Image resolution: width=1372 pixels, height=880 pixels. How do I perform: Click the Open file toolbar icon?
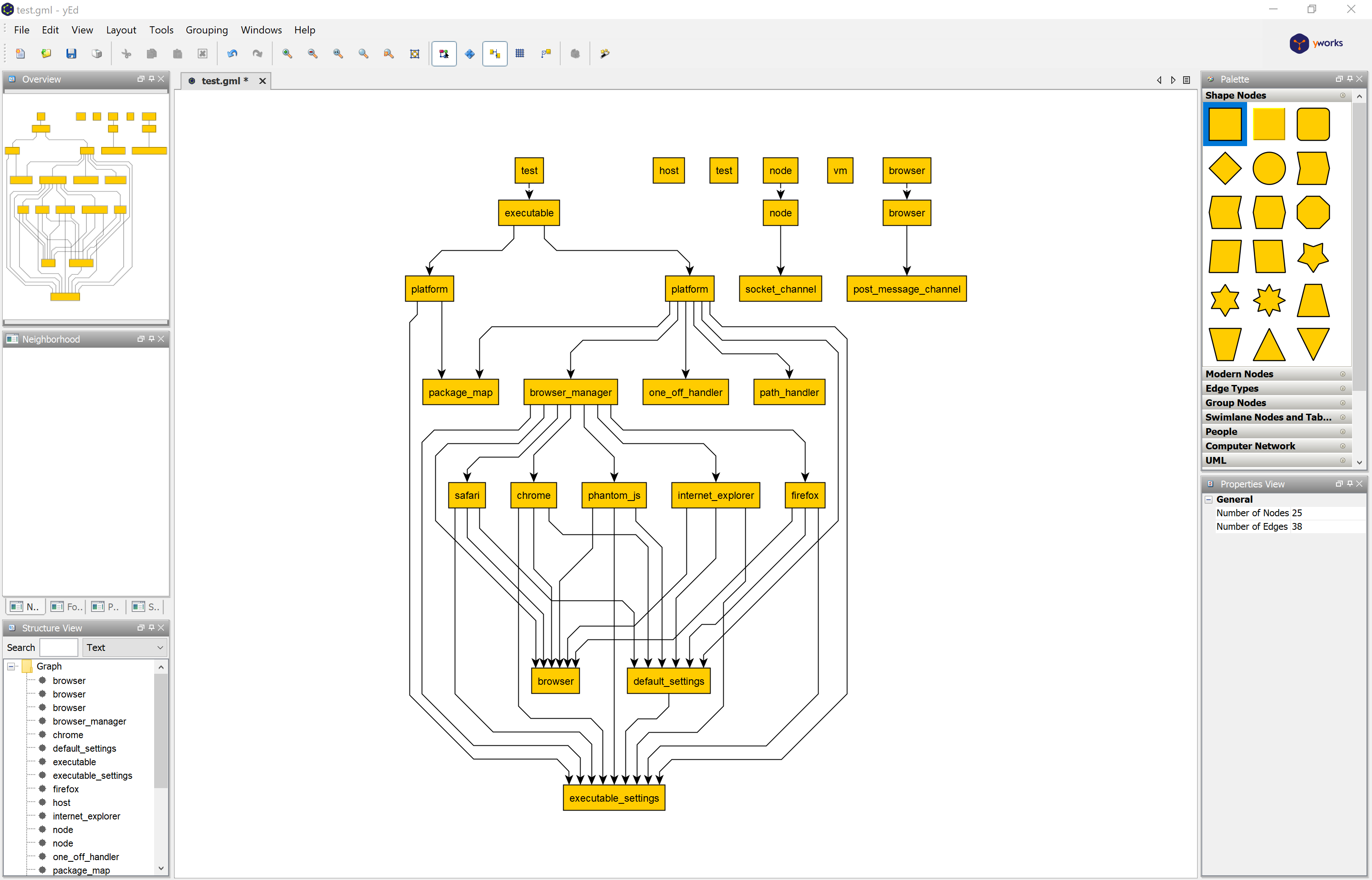point(46,54)
